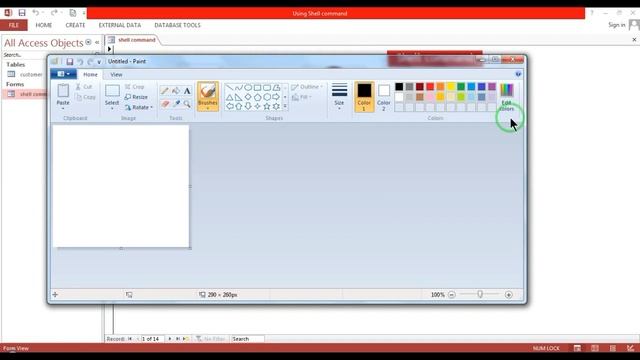Choose the Oval shape
This screenshot has width=640, height=360.
point(248,87)
